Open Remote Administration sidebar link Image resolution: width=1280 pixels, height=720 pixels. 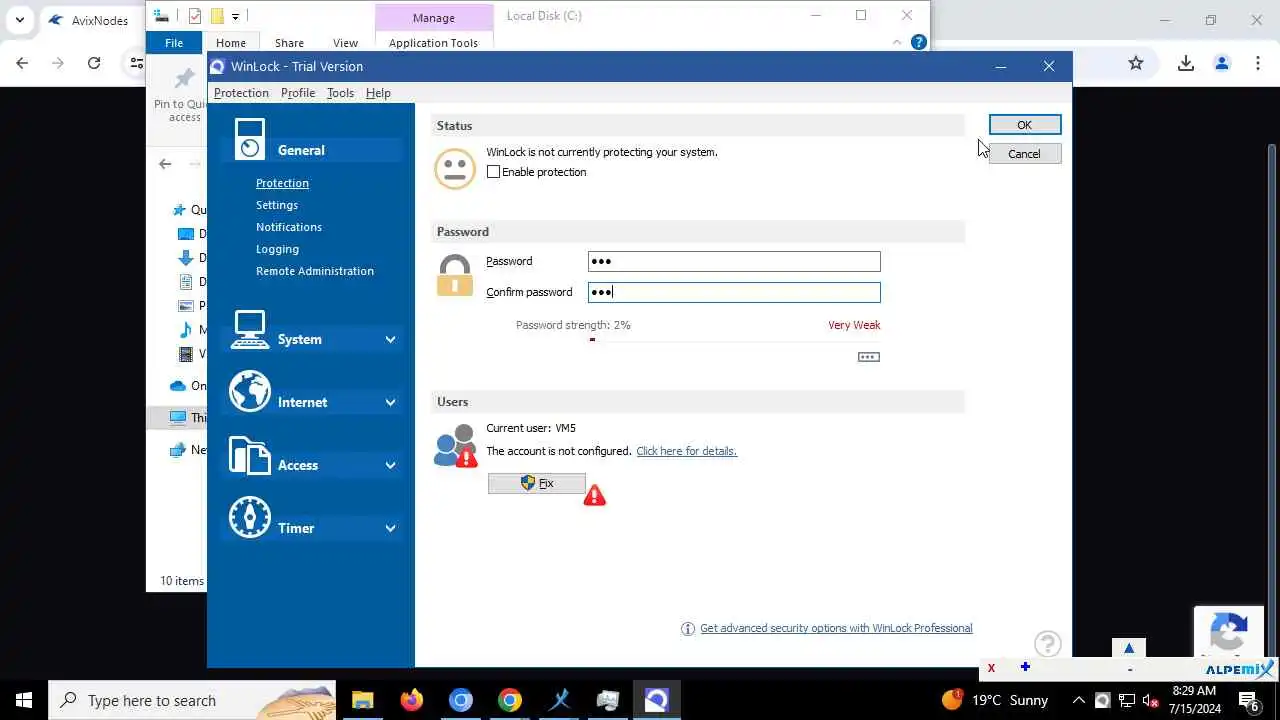(315, 271)
